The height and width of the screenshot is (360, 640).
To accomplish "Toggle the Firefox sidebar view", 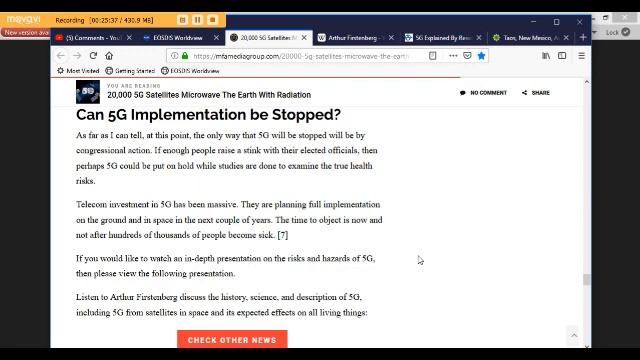I will (x=562, y=56).
